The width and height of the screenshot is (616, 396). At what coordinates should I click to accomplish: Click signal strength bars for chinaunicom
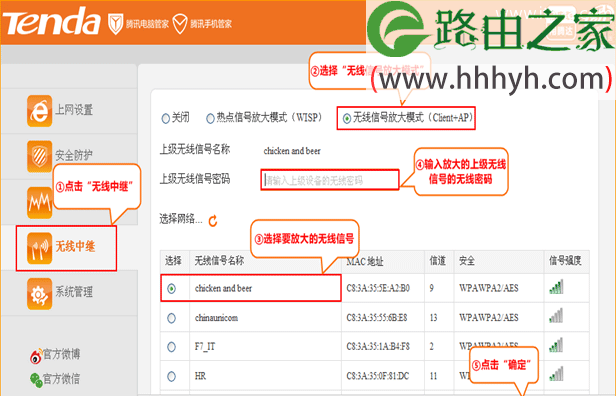pyautogui.click(x=556, y=316)
